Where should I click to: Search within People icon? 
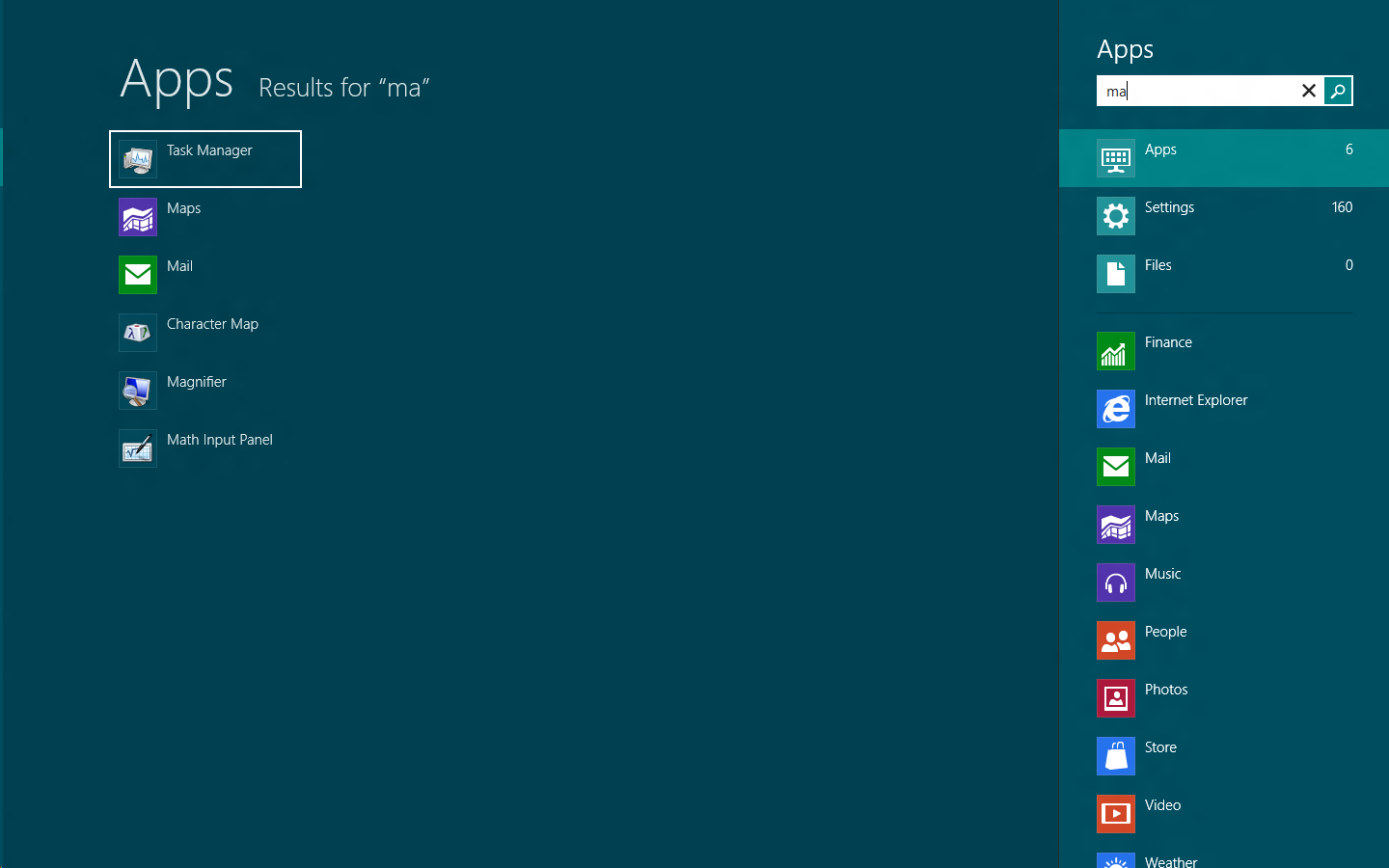tap(1116, 640)
